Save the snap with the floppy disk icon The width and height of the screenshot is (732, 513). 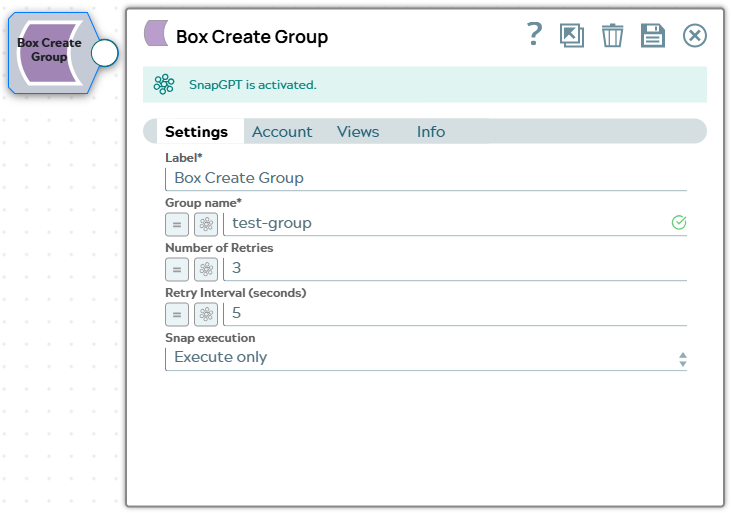[x=653, y=35]
